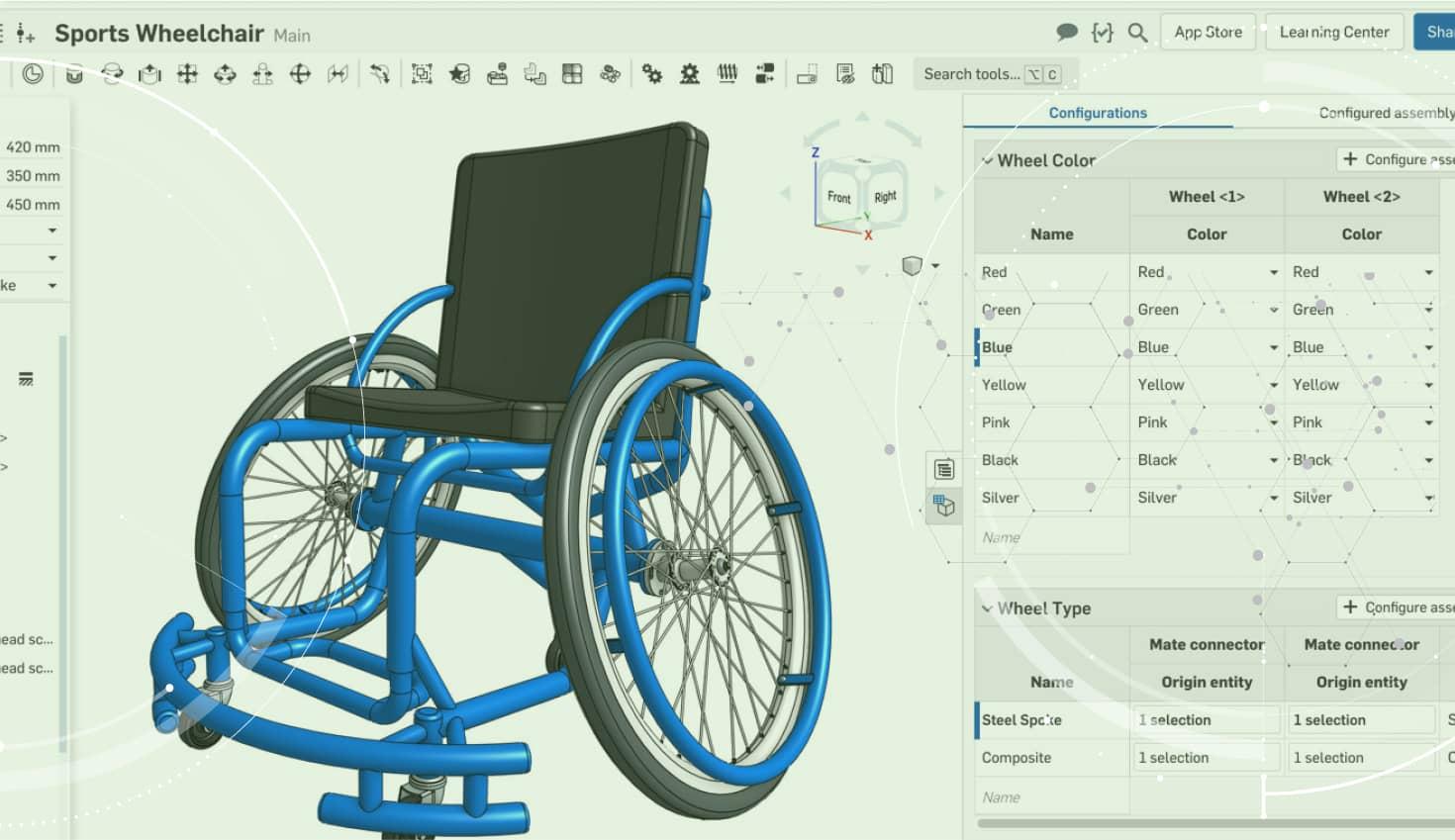Open the list panel icon beside configurations
This screenshot has height=840, width=1455.
[x=944, y=469]
